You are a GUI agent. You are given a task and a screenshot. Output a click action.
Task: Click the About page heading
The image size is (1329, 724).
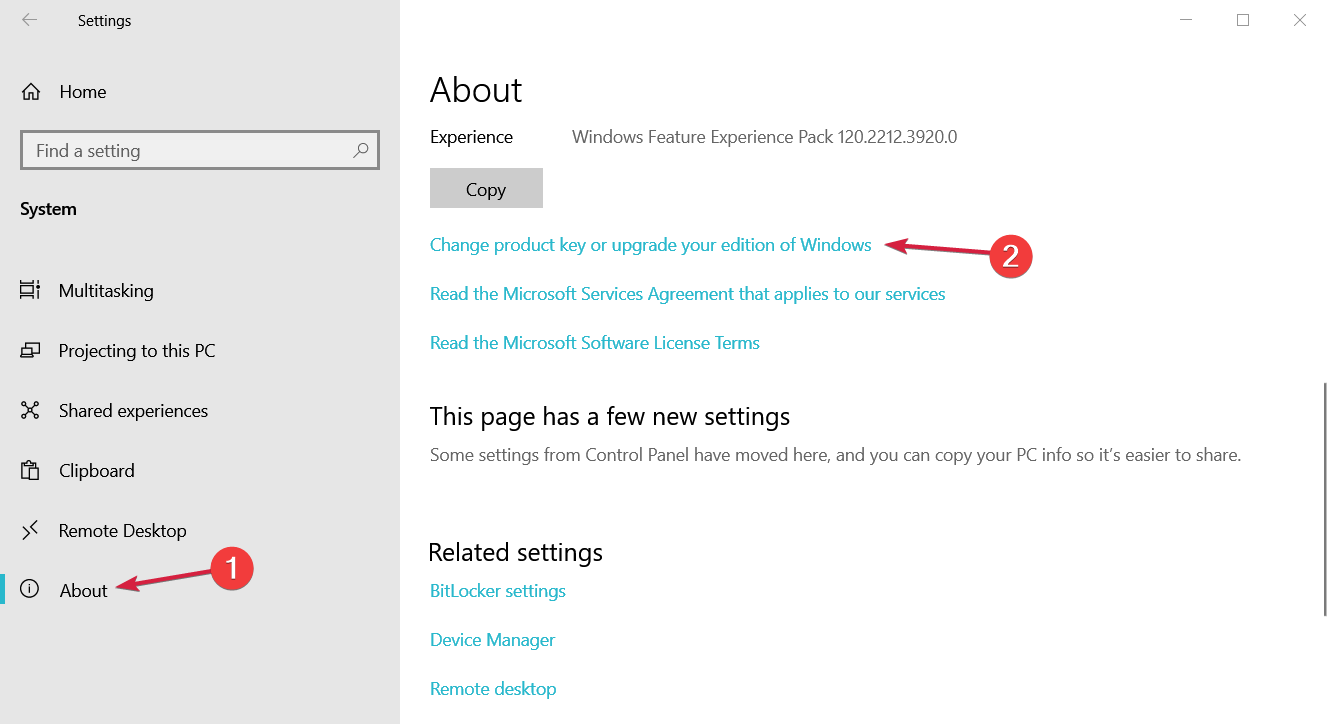click(x=476, y=90)
